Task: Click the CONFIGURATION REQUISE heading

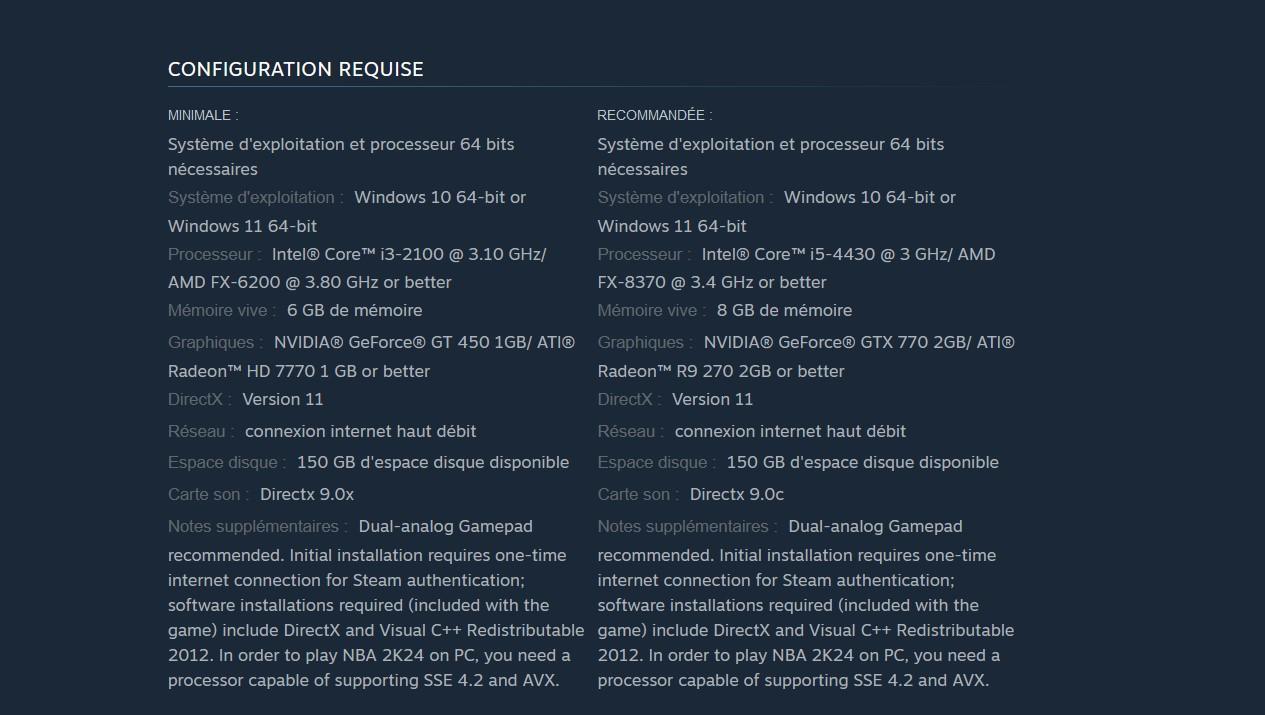Action: [295, 69]
